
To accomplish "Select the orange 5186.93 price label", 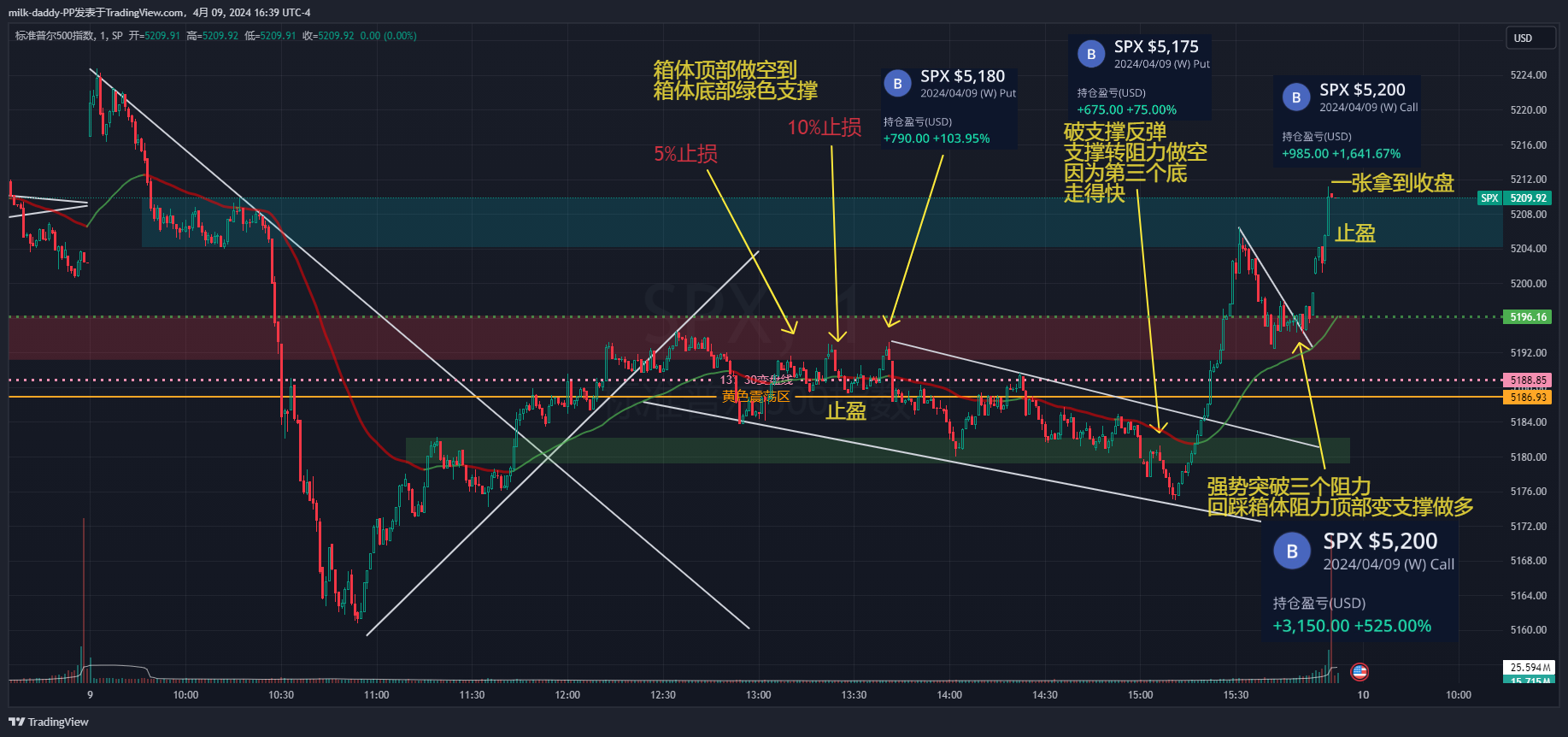I will tap(1528, 397).
